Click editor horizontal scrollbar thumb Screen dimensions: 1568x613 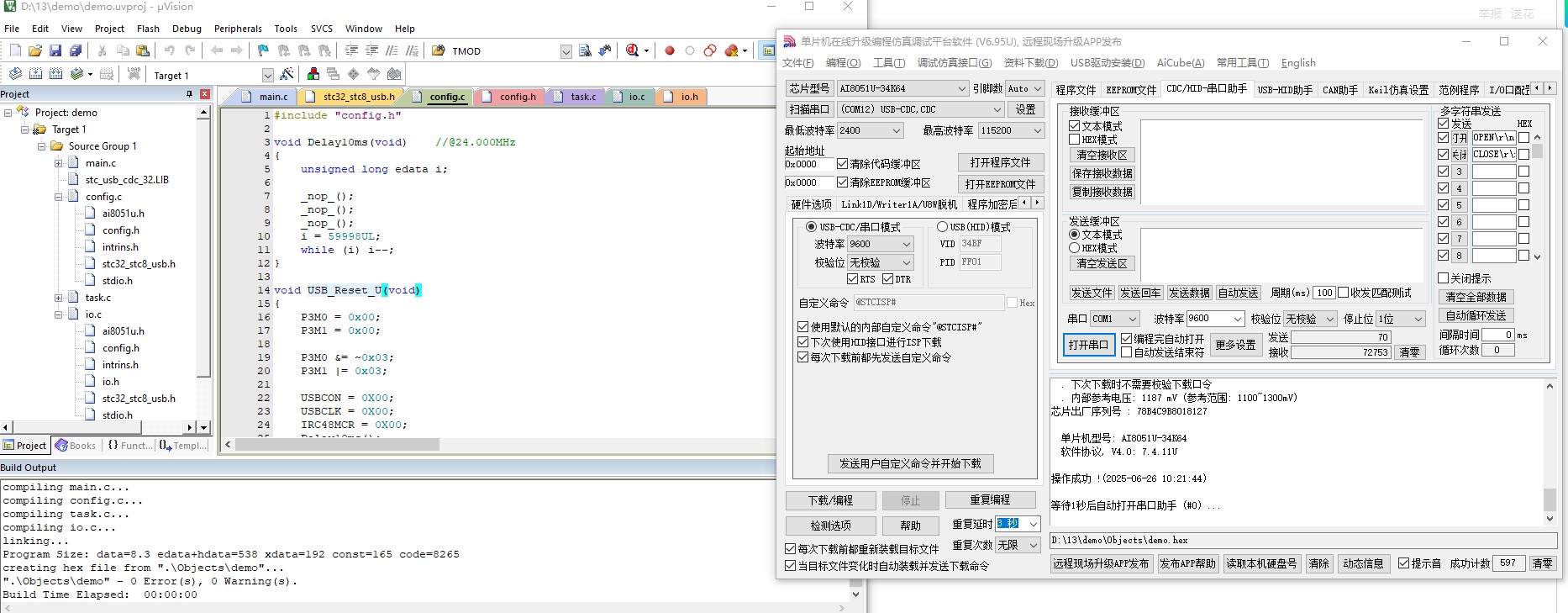tap(337, 444)
